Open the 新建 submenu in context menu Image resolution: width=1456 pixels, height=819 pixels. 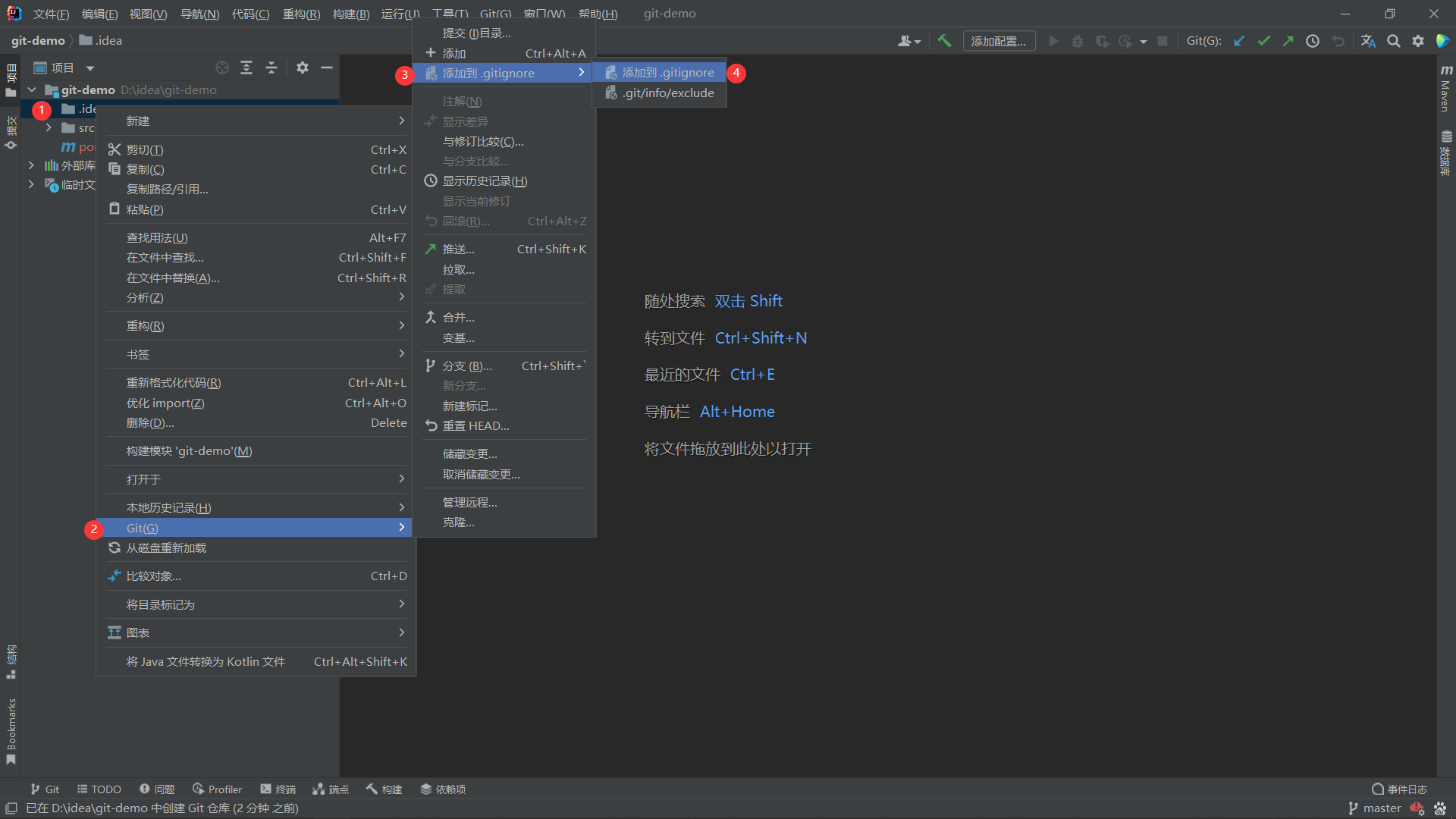click(256, 121)
